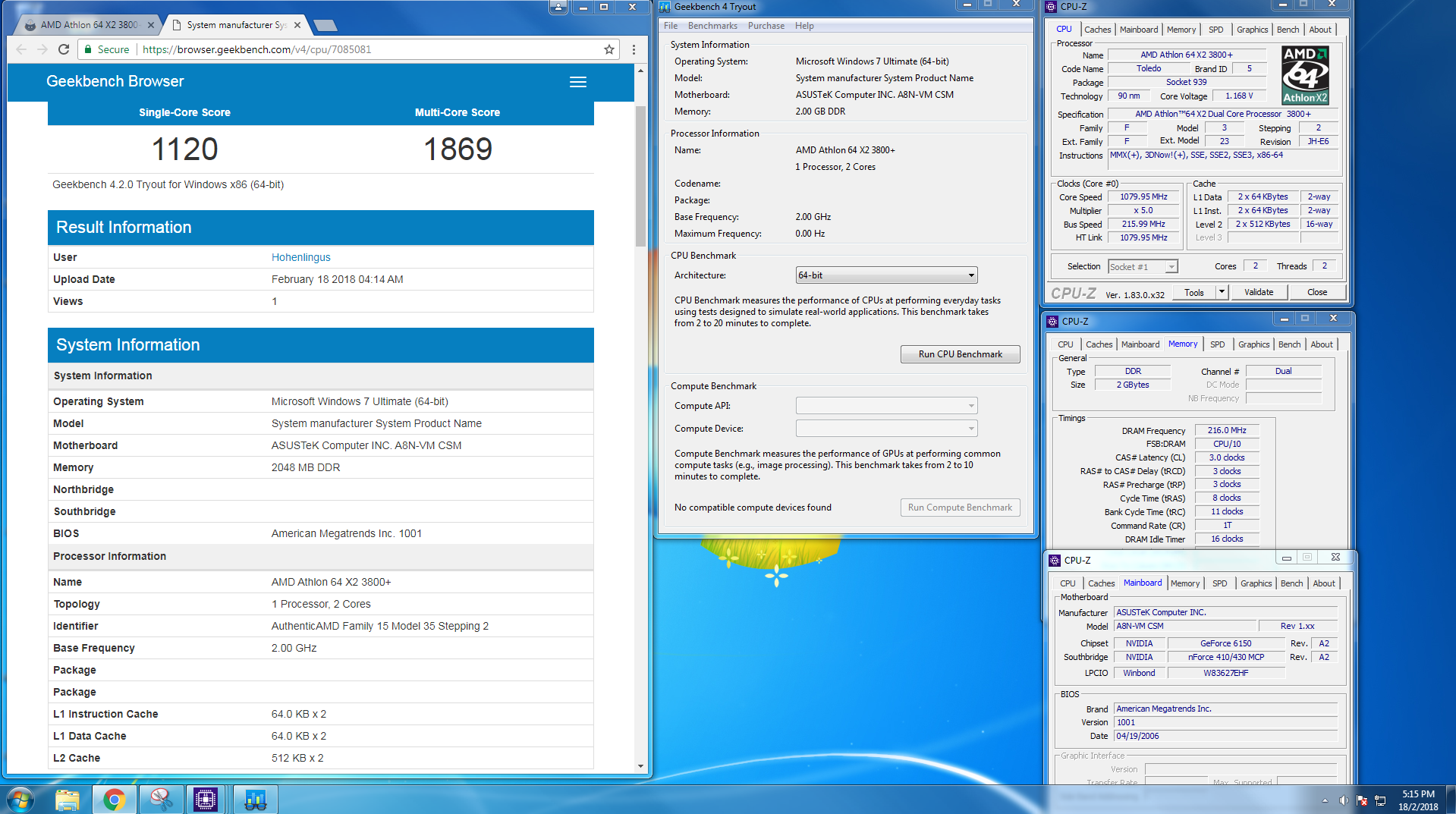
Task: Click Run Compute Benchmark button
Action: 960,508
